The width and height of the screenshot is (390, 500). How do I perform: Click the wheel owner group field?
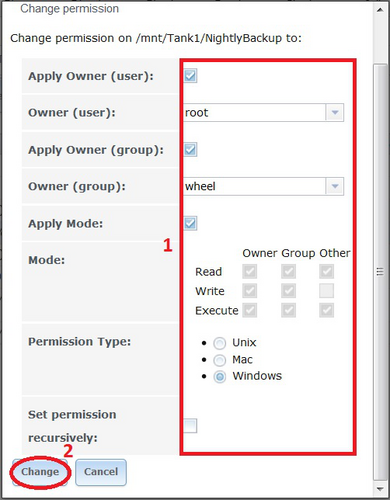[x=254, y=186]
